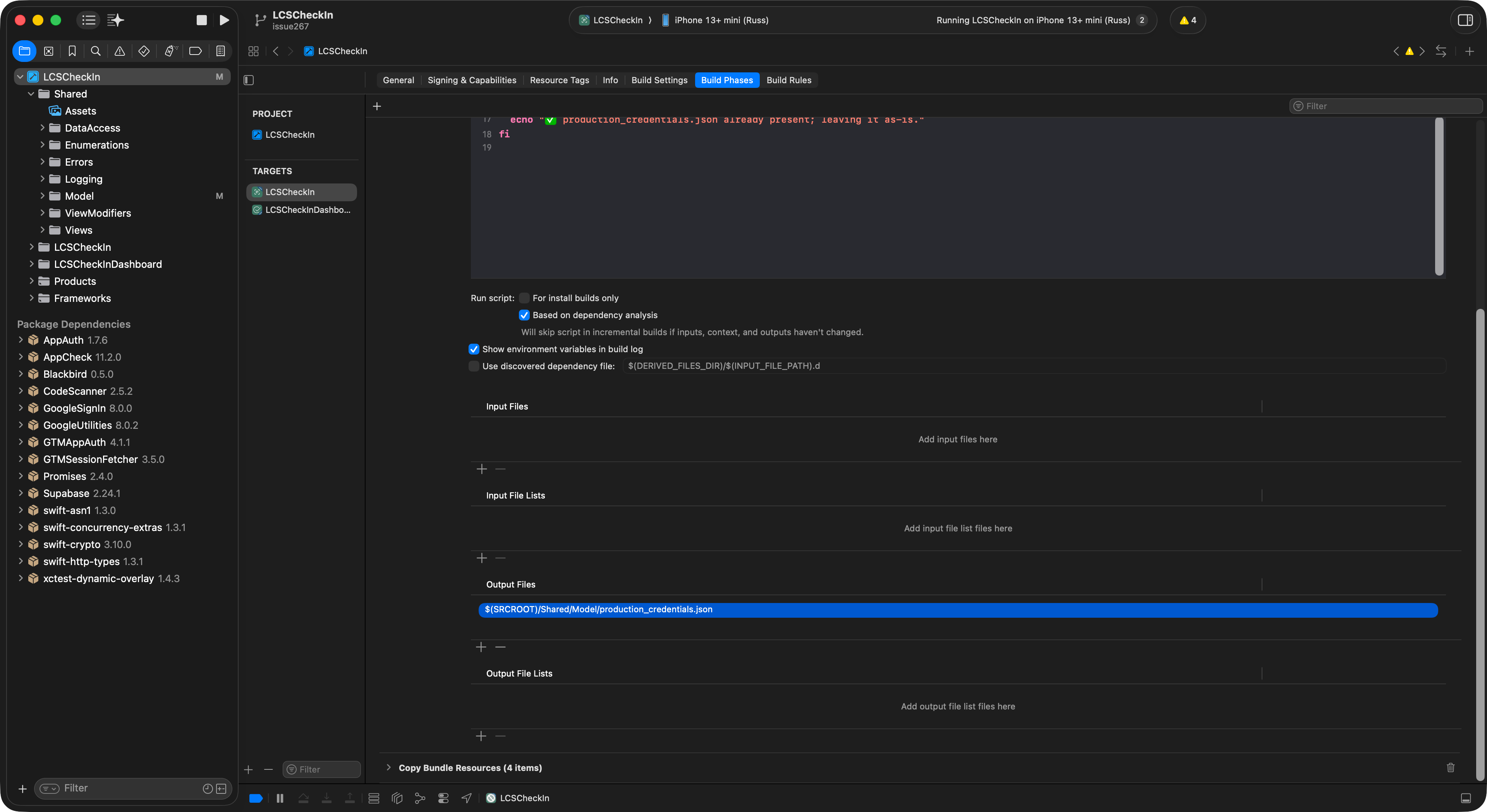Show the Bookmark navigator
This screenshot has width=1487, height=812.
pyautogui.click(x=72, y=51)
